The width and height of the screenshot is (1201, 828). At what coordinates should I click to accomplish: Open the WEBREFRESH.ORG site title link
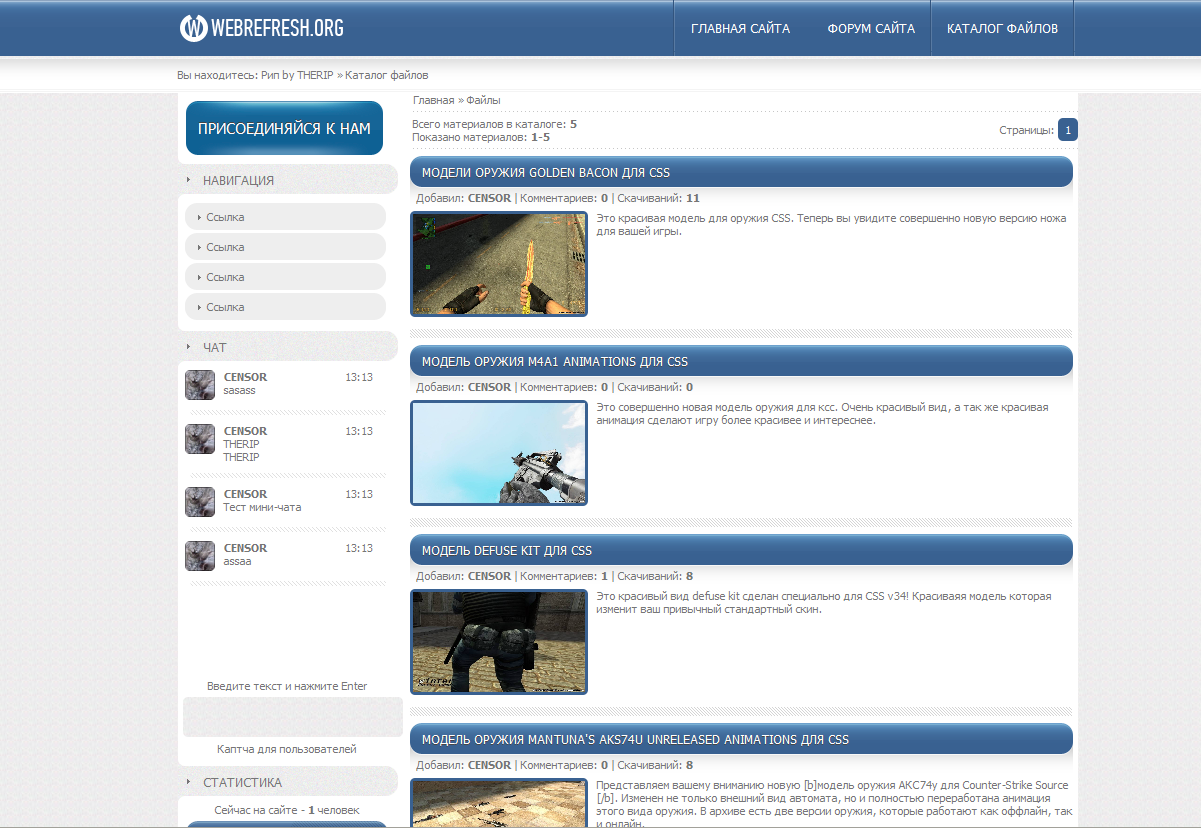pyautogui.click(x=277, y=29)
